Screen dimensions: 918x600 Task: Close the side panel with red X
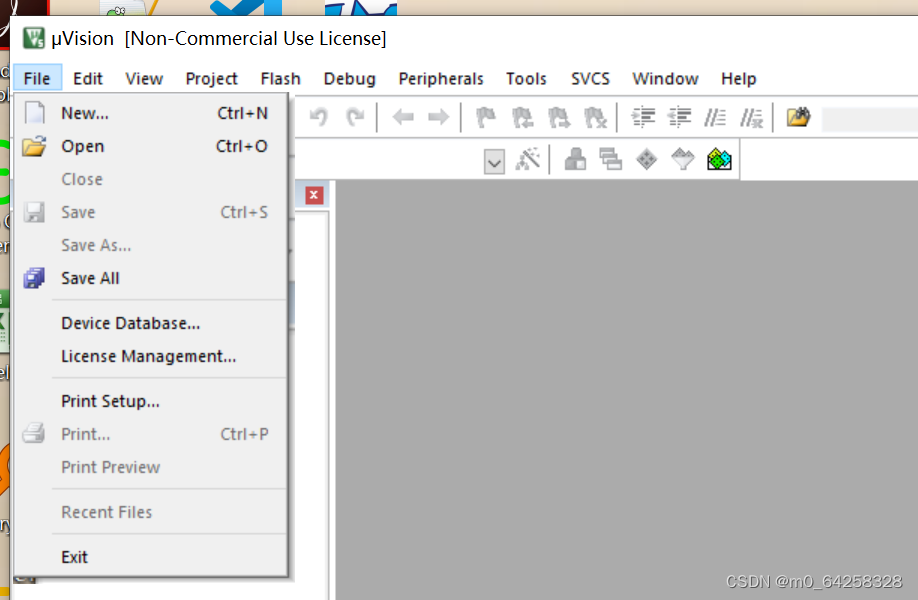tap(314, 195)
